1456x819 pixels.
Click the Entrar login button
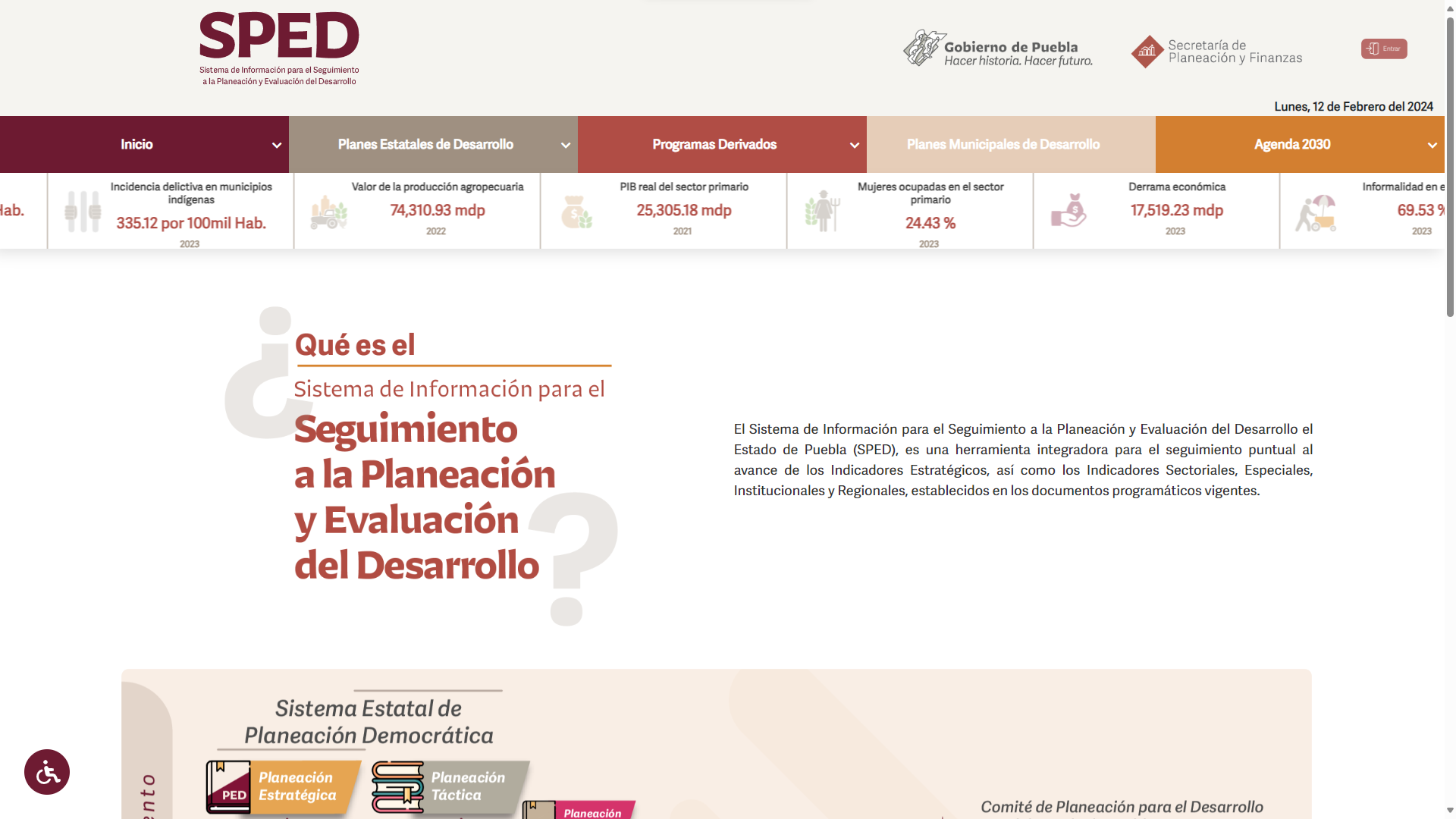[x=1384, y=49]
